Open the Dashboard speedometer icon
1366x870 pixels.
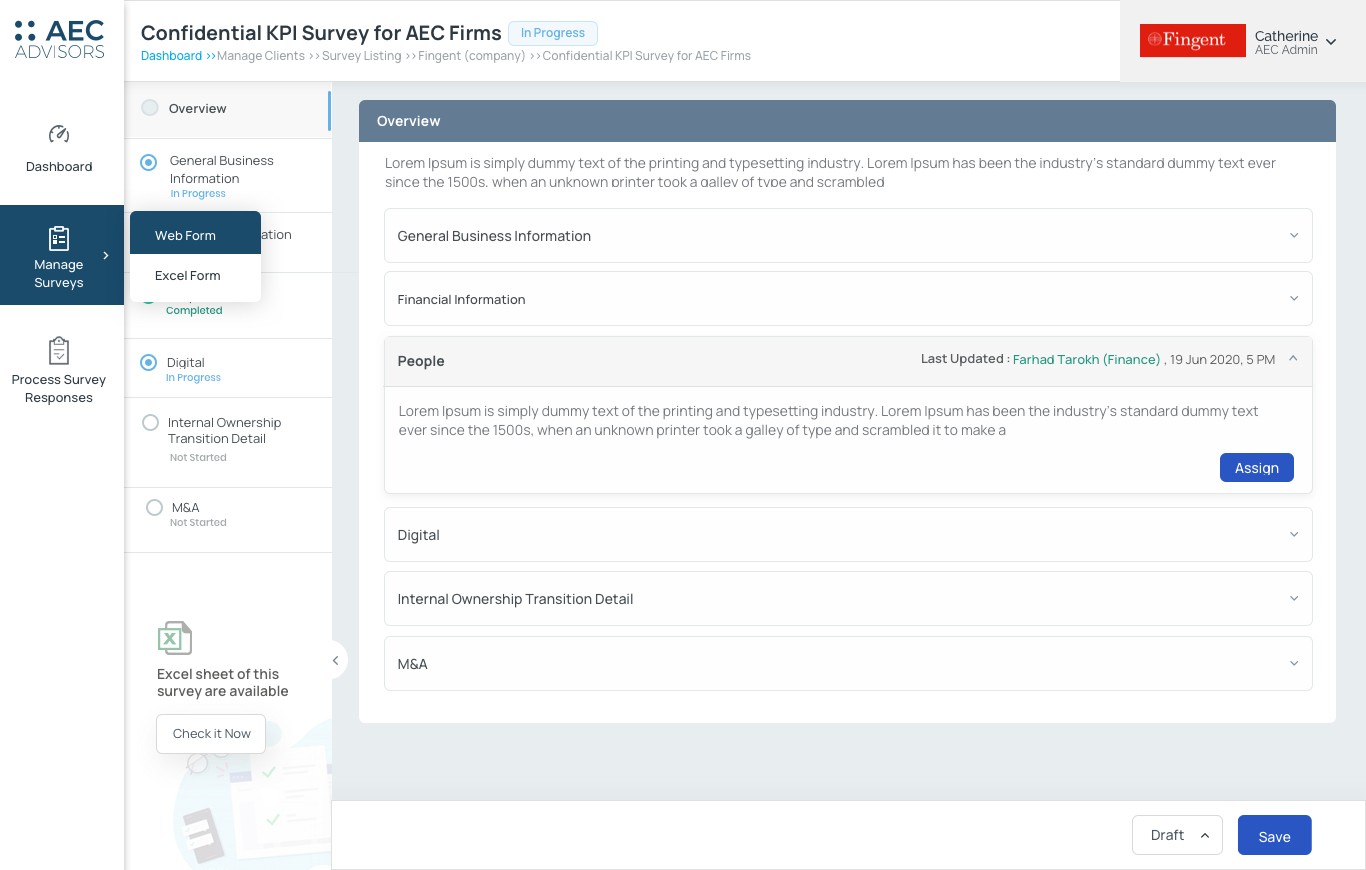point(59,134)
